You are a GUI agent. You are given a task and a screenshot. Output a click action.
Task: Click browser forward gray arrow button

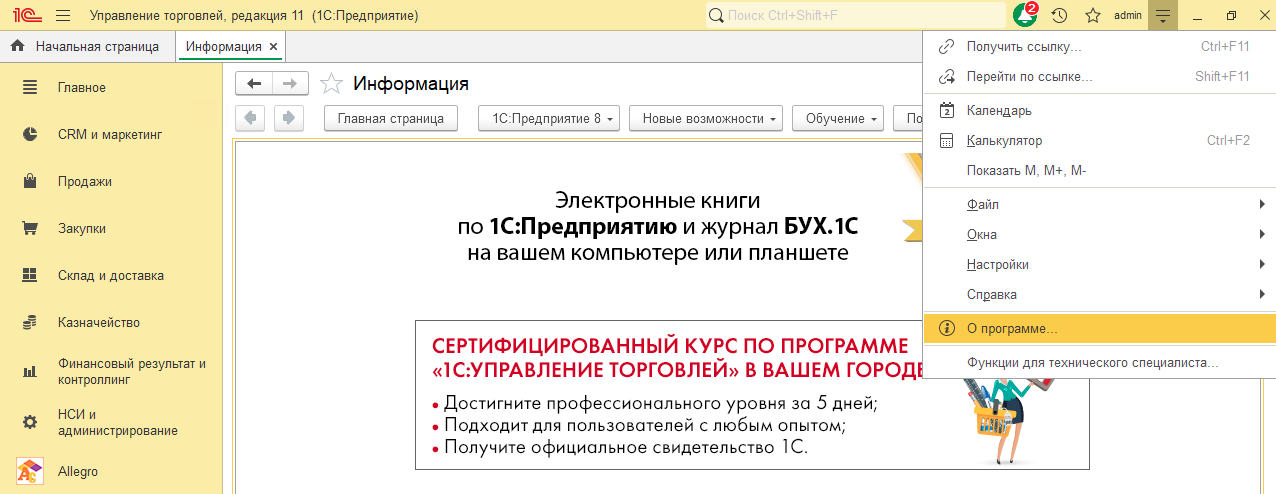[288, 118]
